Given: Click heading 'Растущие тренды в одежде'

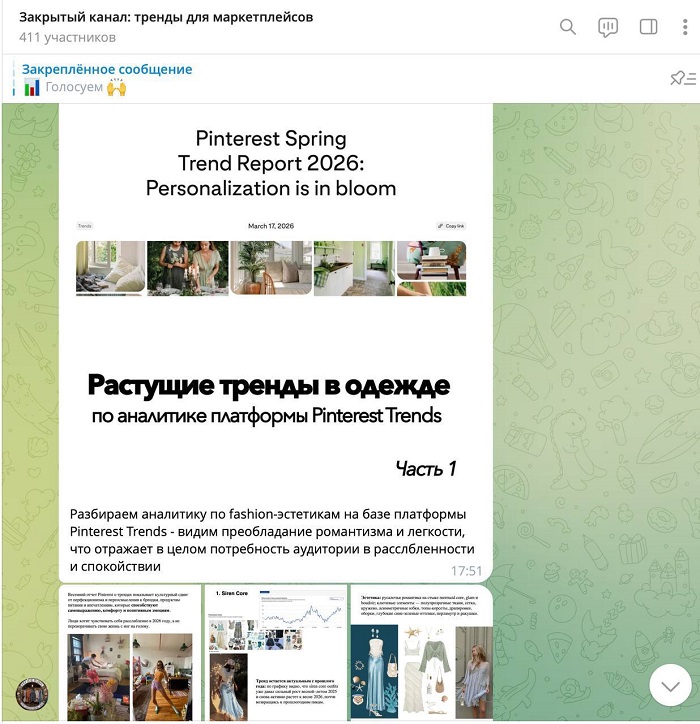Looking at the screenshot, I should 269,386.
